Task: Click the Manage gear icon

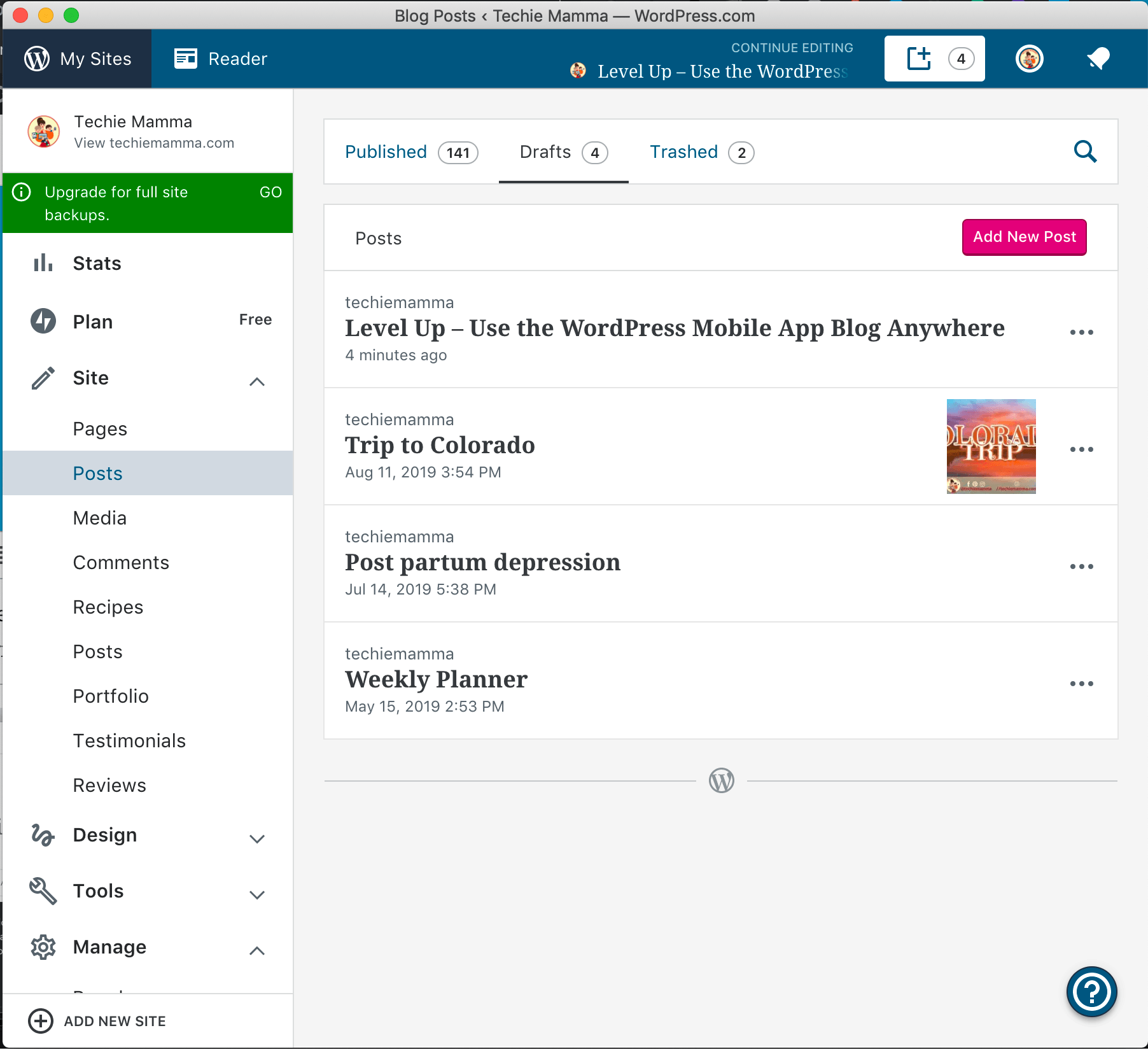Action: (43, 947)
